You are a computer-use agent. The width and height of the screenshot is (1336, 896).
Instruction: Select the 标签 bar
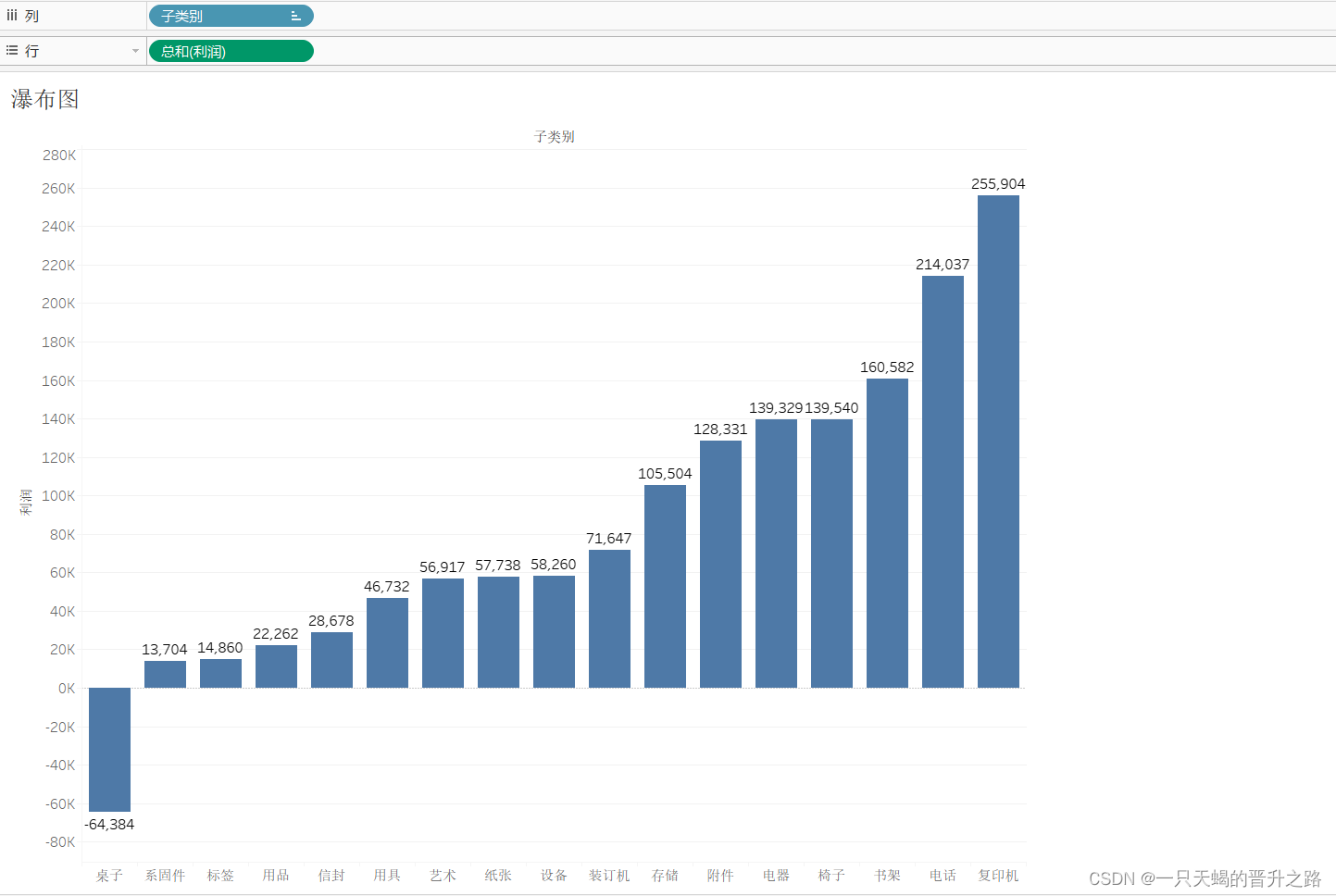(220, 673)
